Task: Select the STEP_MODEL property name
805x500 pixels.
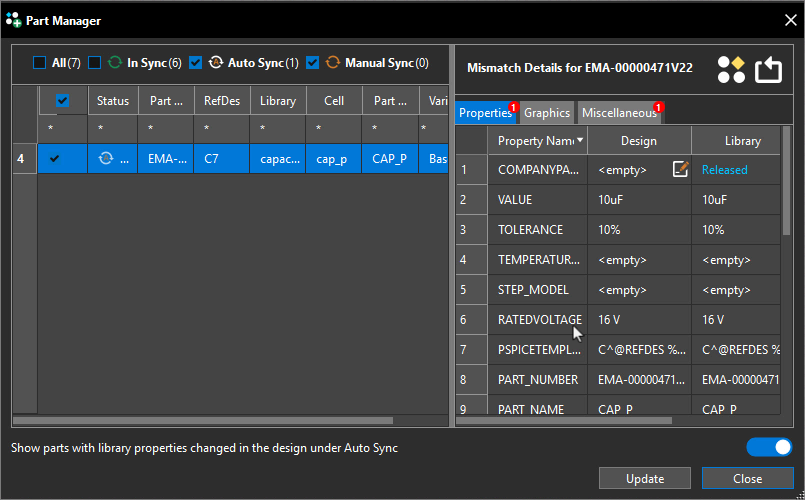Action: tap(537, 290)
